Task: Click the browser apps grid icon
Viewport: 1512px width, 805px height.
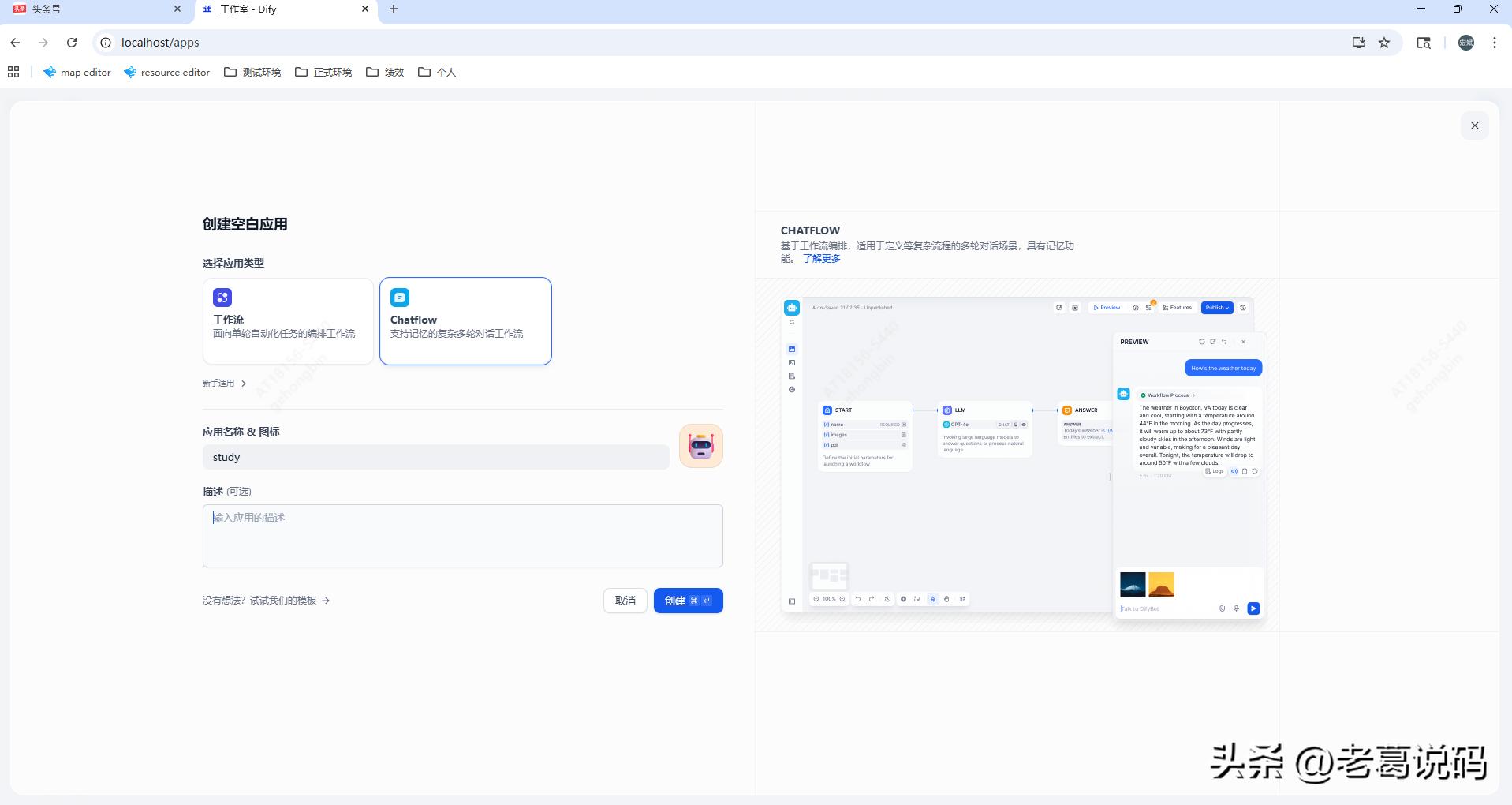Action: tap(13, 72)
